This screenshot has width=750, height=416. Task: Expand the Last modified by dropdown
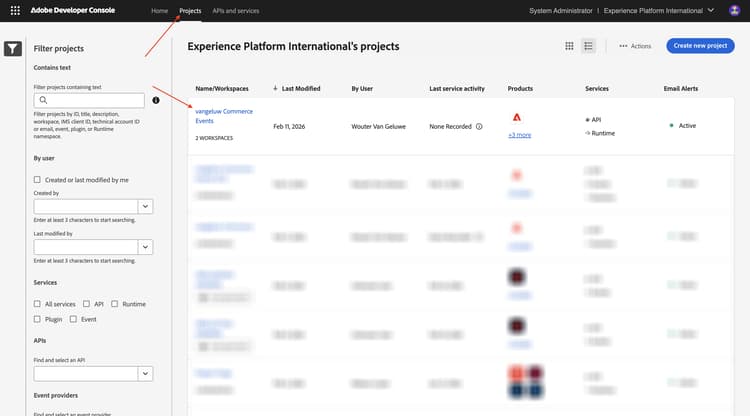(x=145, y=247)
